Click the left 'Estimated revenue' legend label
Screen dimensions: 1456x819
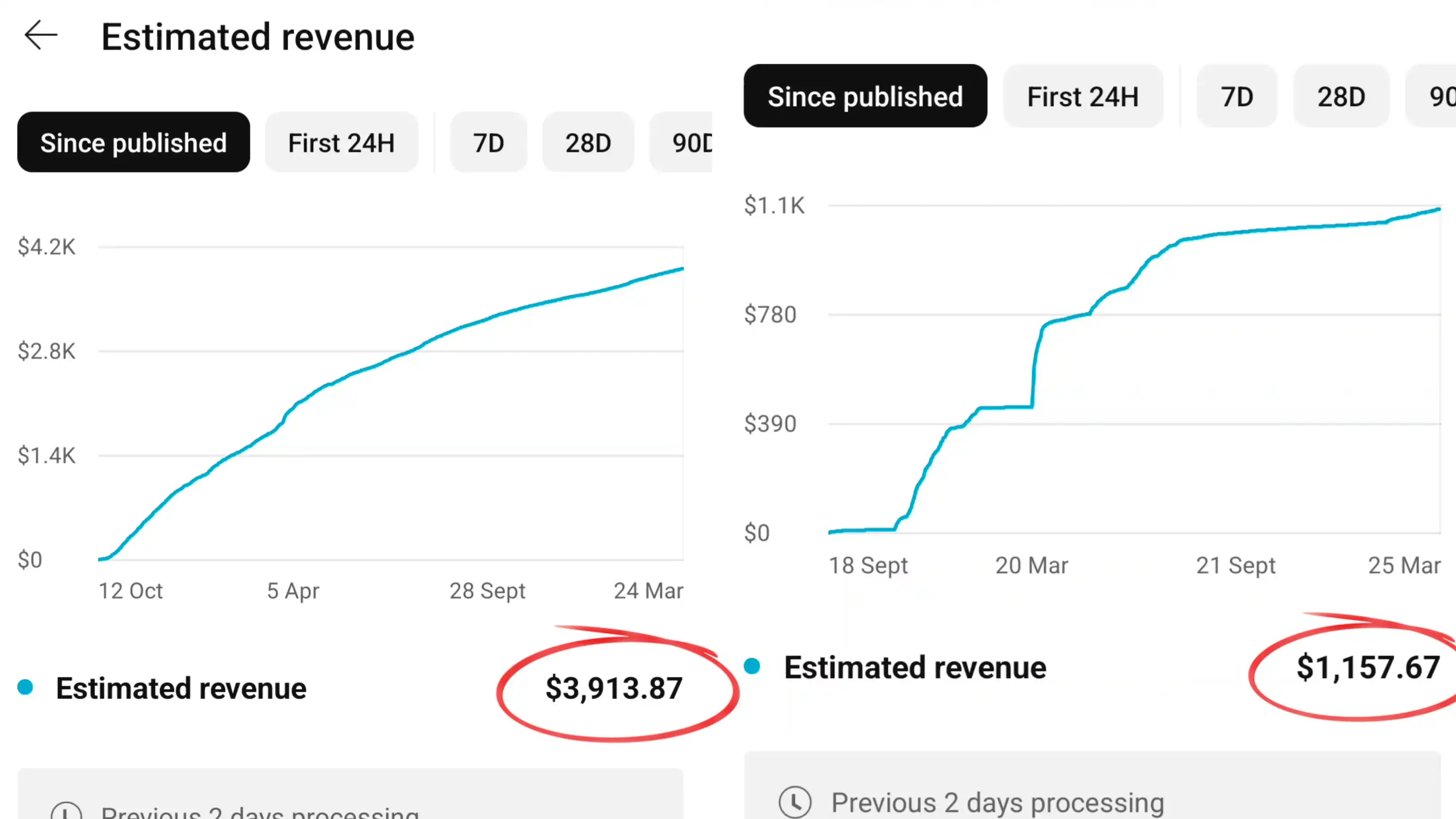[181, 688]
